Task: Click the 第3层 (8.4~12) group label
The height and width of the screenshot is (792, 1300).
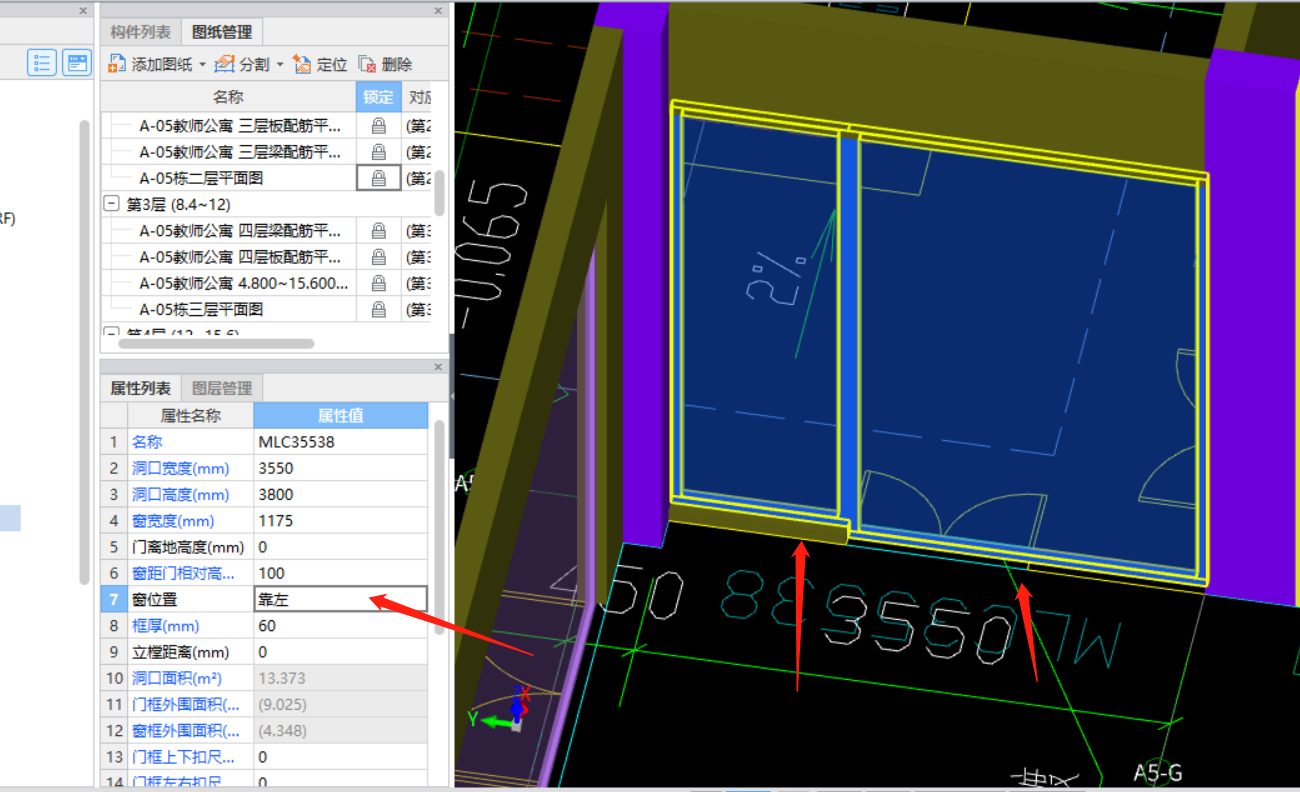Action: (178, 204)
